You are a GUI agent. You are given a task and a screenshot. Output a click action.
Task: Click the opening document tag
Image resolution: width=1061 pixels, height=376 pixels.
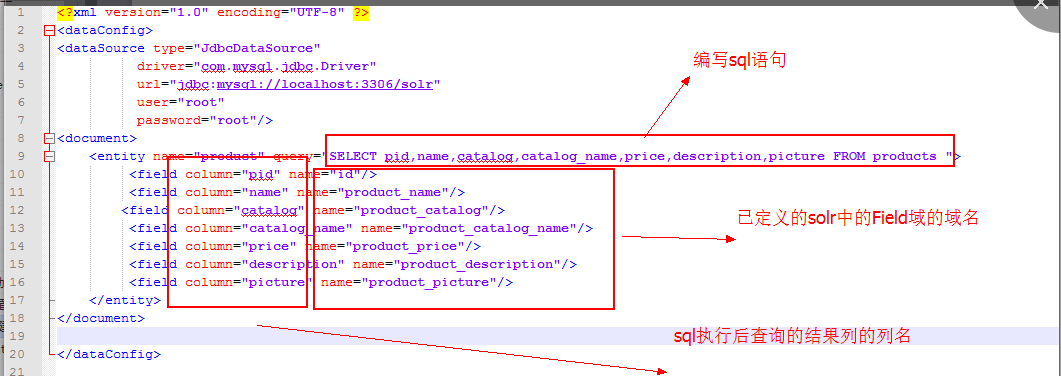coord(97,139)
